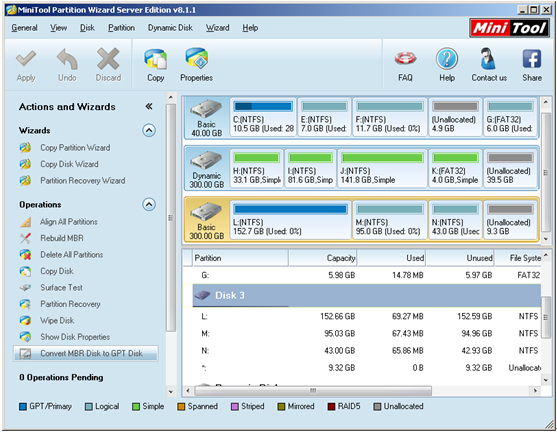Sort by the Used column header
557x432 pixels.
click(391, 258)
